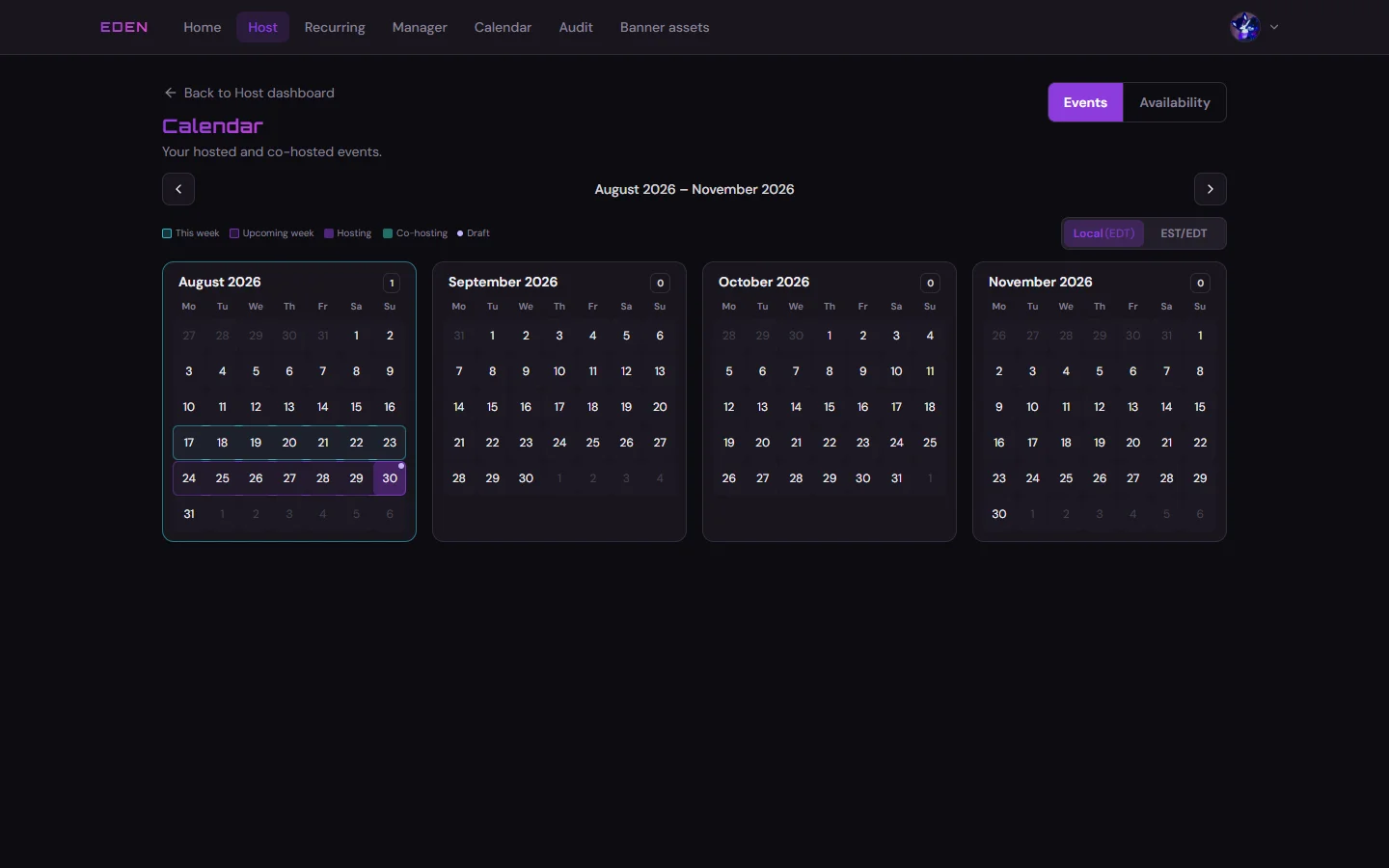
Task: Click the This week legend swatch
Action: 167,233
